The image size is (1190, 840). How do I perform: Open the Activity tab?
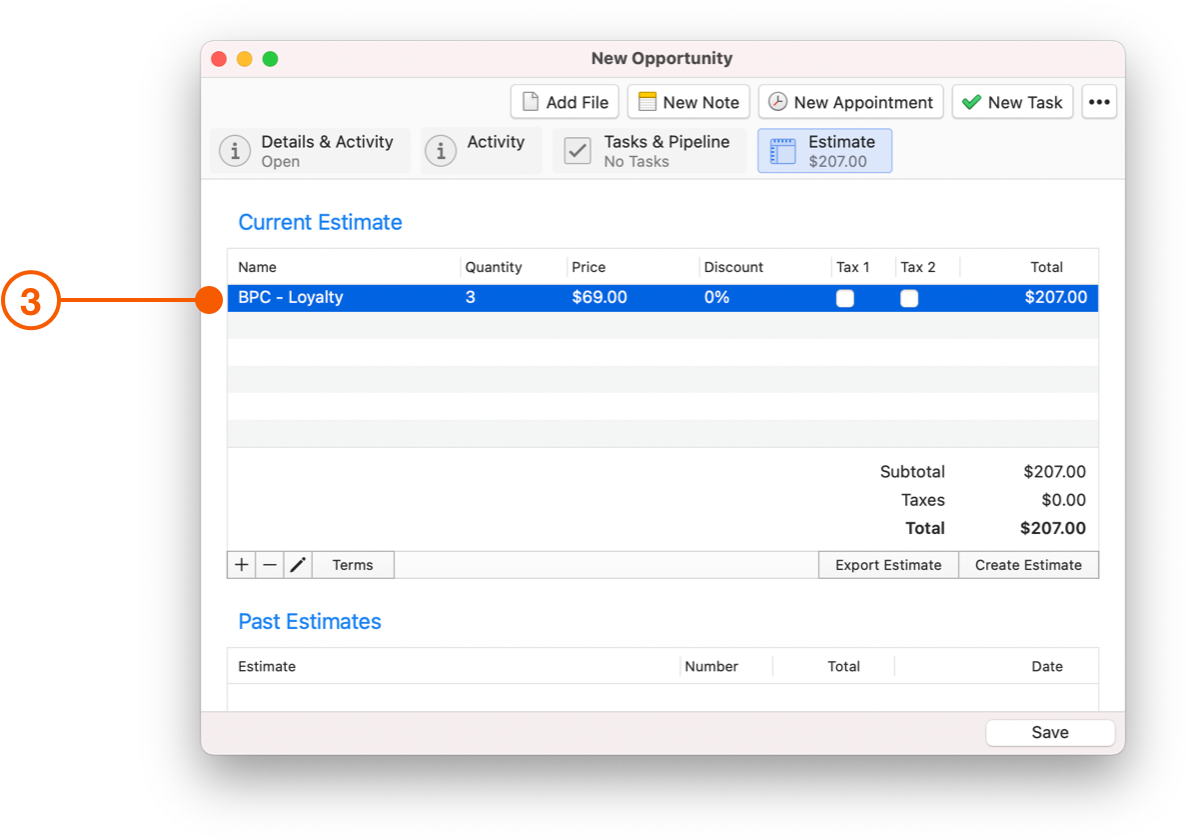481,151
